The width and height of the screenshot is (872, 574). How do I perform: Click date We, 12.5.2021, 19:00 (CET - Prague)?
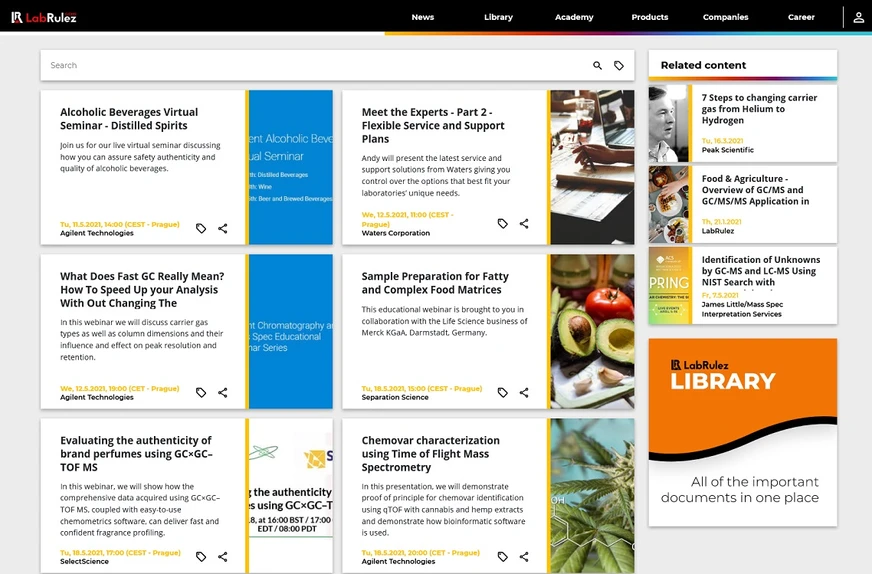(120, 388)
